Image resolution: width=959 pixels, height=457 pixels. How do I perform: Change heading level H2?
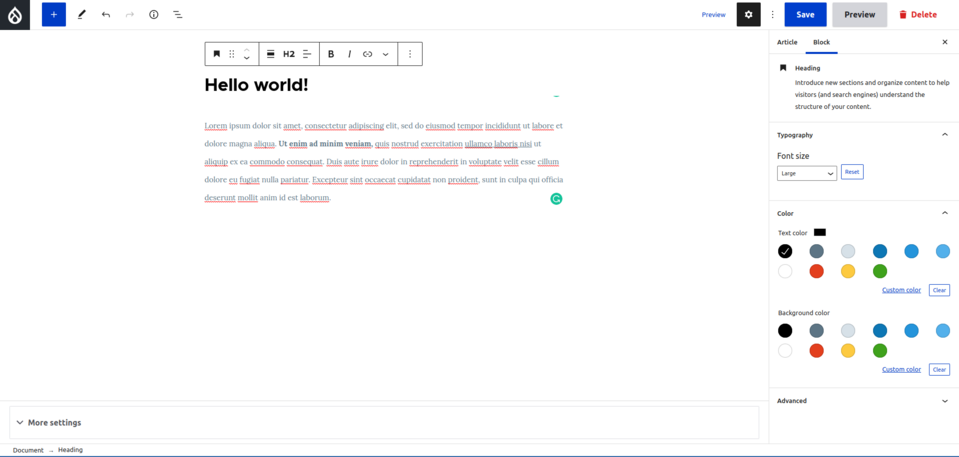point(289,54)
